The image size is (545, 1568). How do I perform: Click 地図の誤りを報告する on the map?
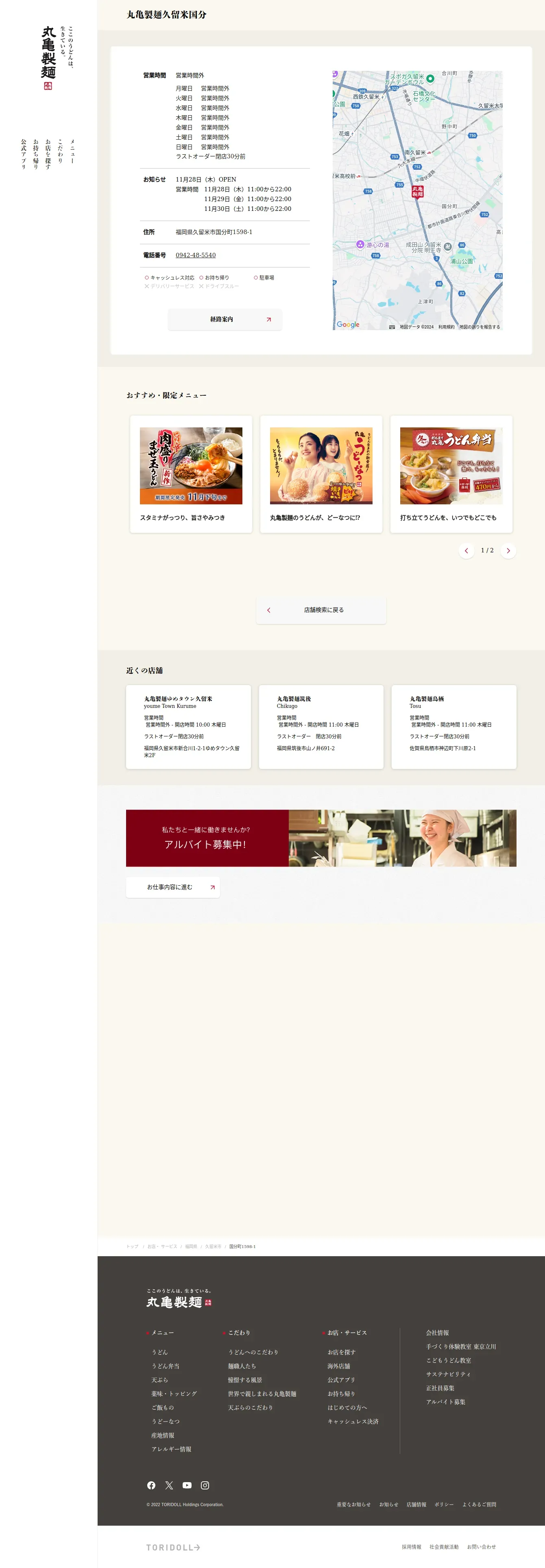(480, 327)
